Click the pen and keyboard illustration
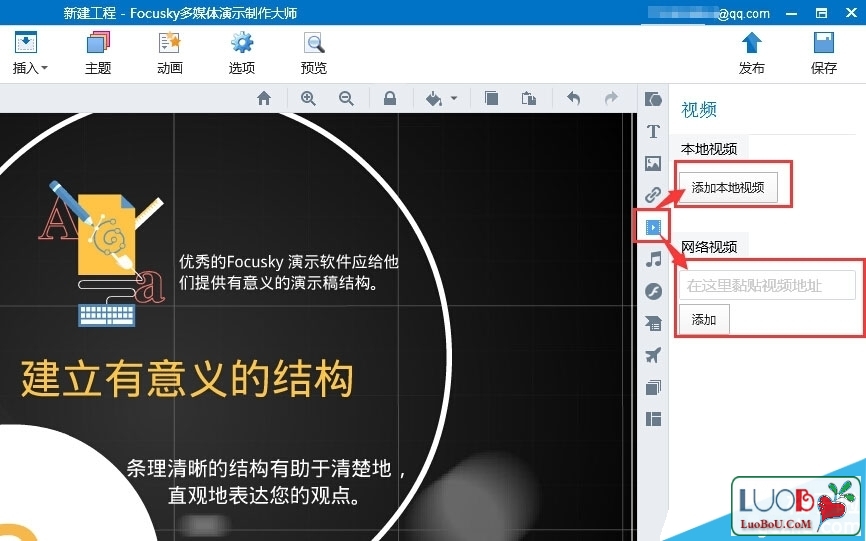 click(102, 253)
